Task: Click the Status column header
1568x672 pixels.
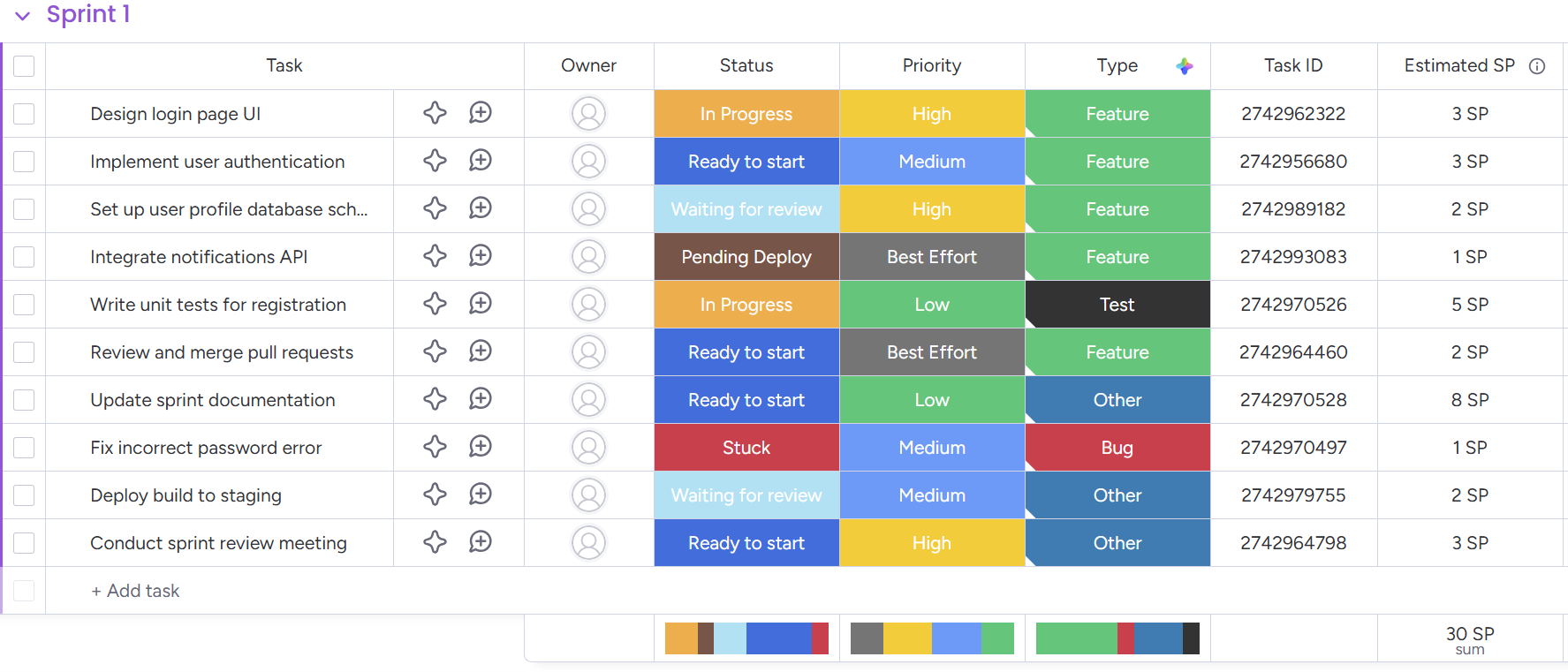Action: 746,65
